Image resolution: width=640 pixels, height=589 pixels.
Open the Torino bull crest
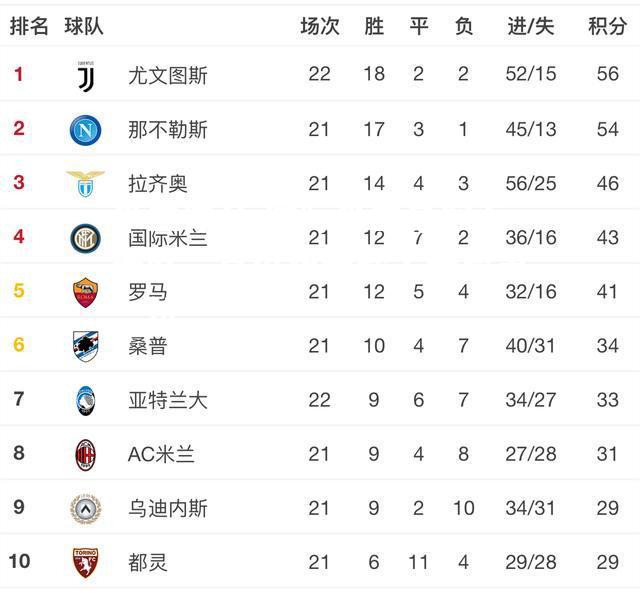pyautogui.click(x=85, y=563)
